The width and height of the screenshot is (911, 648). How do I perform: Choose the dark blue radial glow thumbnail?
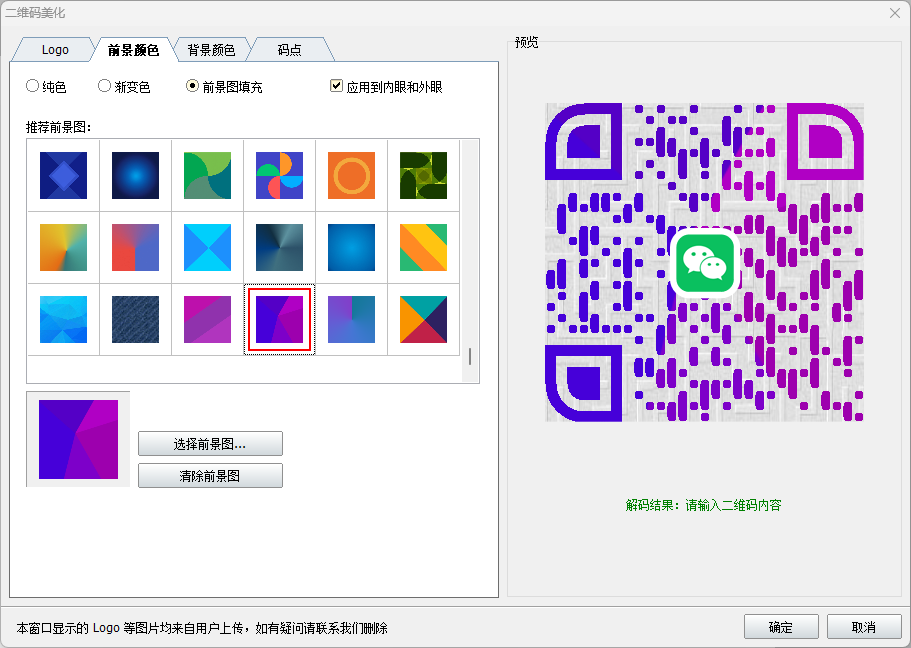click(135, 176)
